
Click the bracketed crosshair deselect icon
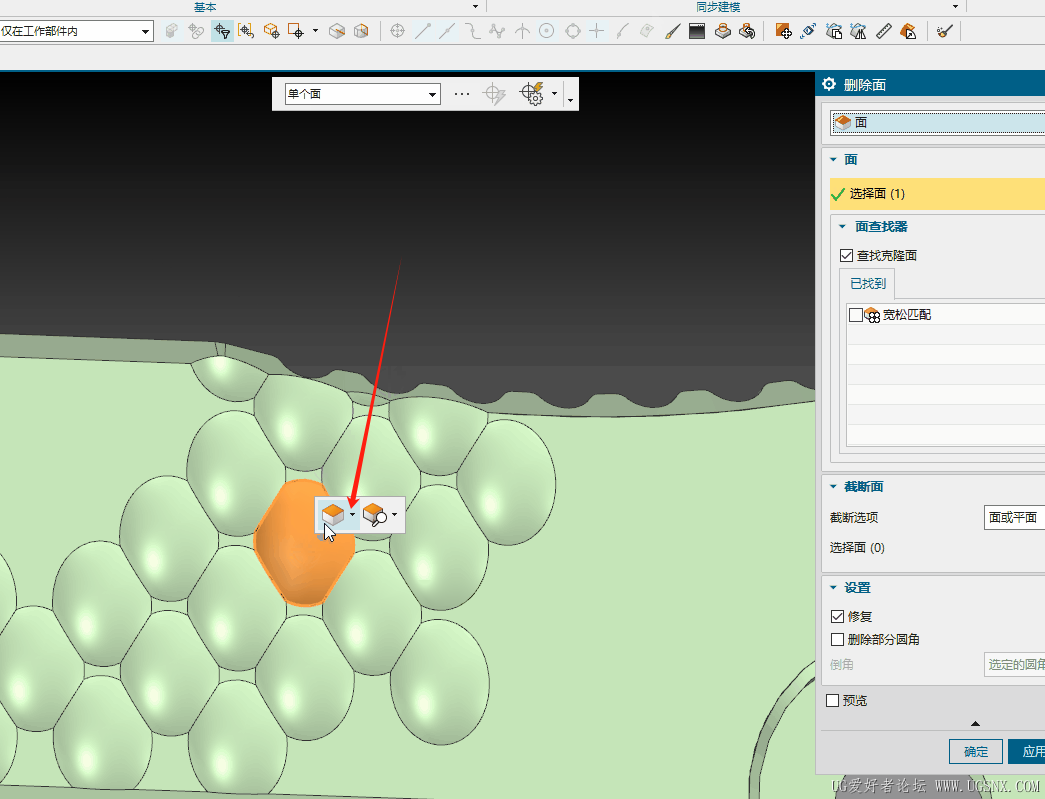pos(246,31)
